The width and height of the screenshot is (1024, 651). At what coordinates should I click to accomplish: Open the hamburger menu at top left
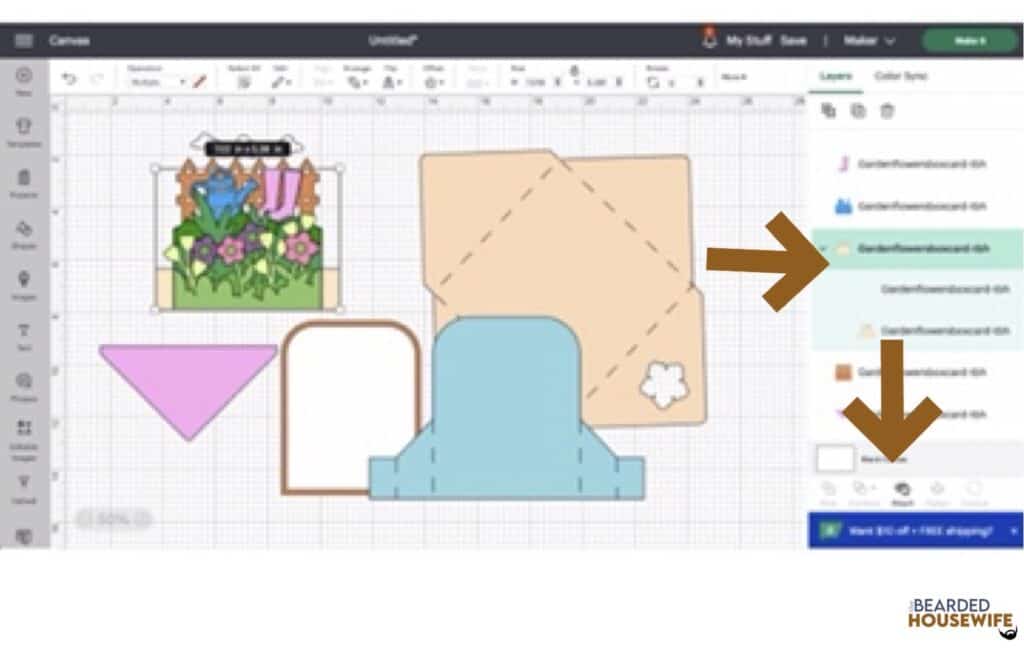coord(22,42)
